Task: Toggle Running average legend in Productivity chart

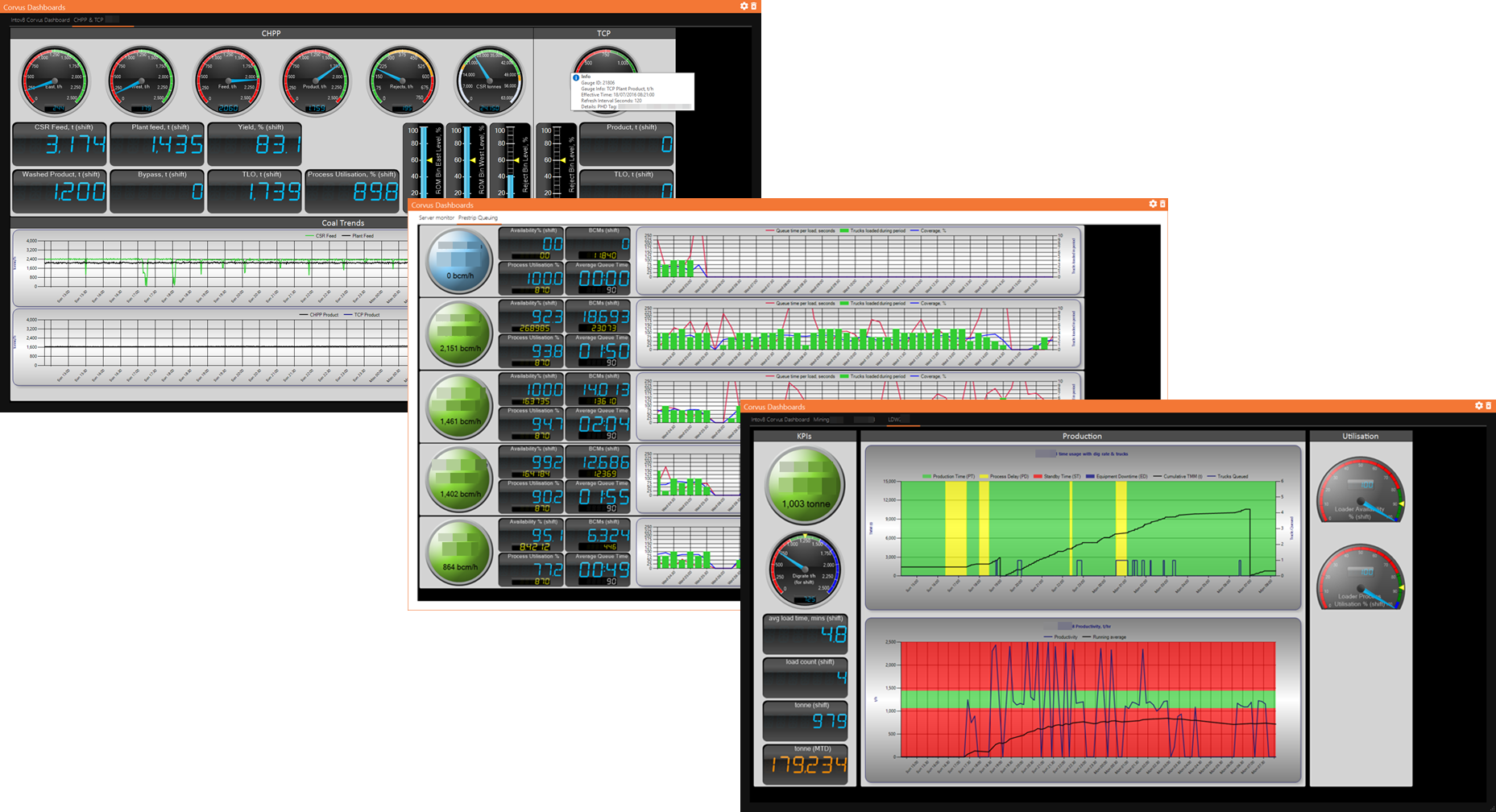Action: tap(1104, 637)
